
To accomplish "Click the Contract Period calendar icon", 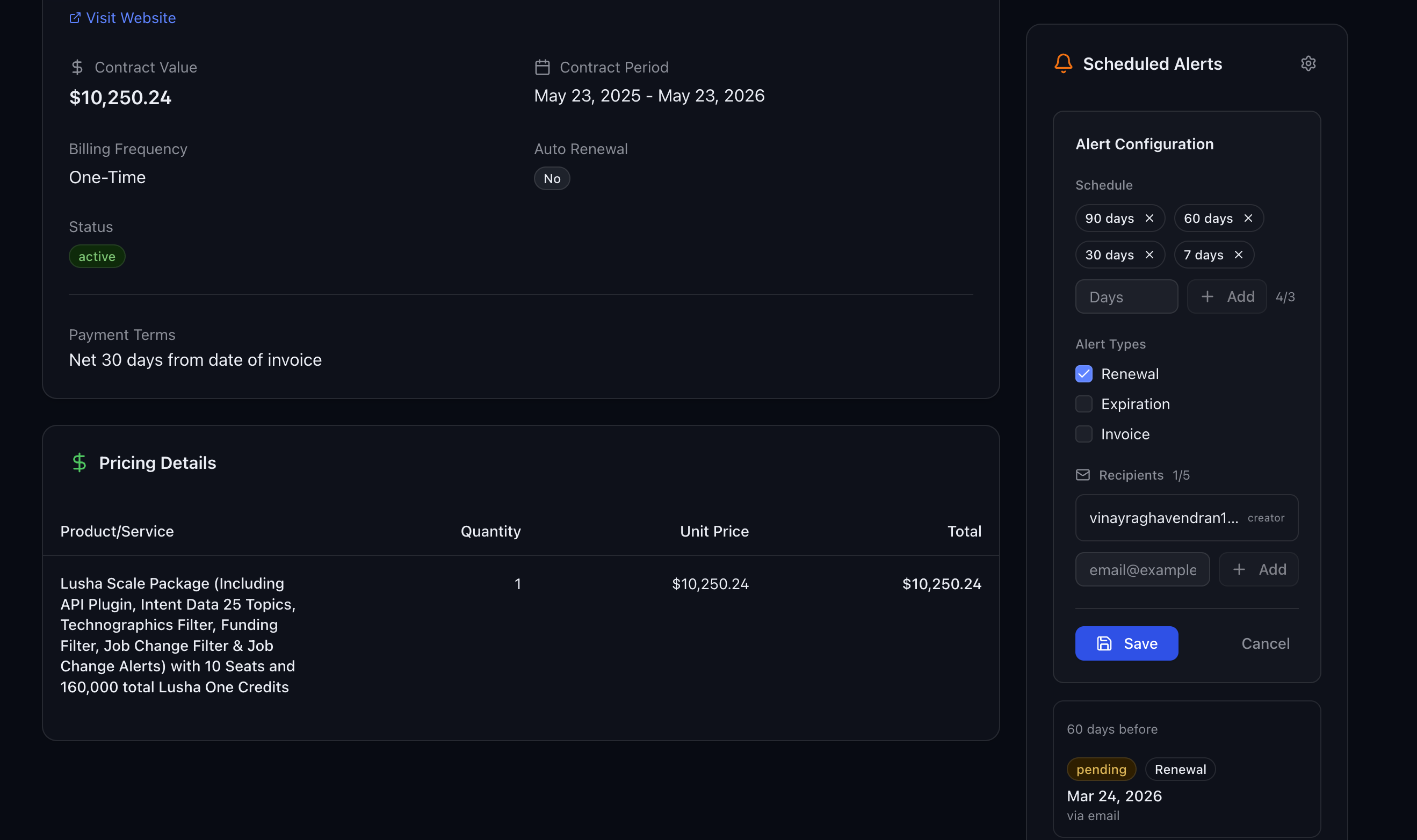I will click(x=543, y=67).
